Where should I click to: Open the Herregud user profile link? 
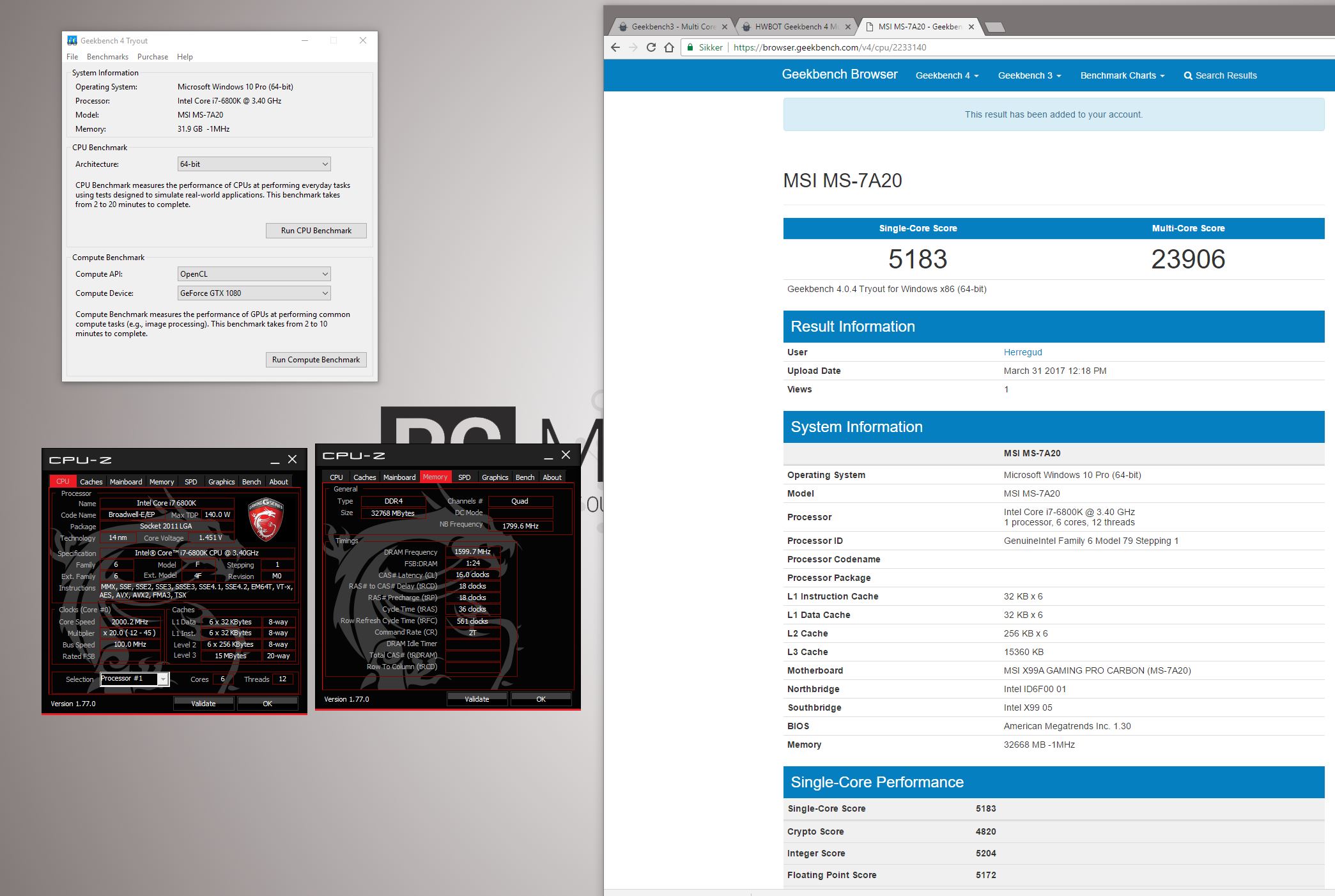(x=1022, y=352)
